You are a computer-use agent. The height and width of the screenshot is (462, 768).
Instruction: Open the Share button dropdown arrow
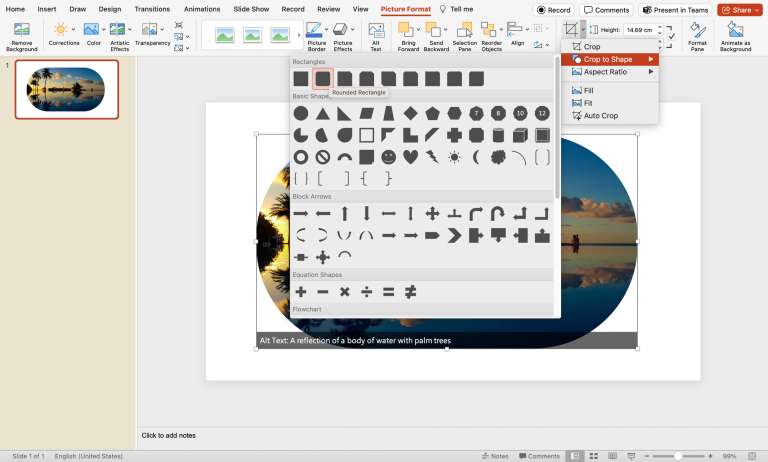757,10
